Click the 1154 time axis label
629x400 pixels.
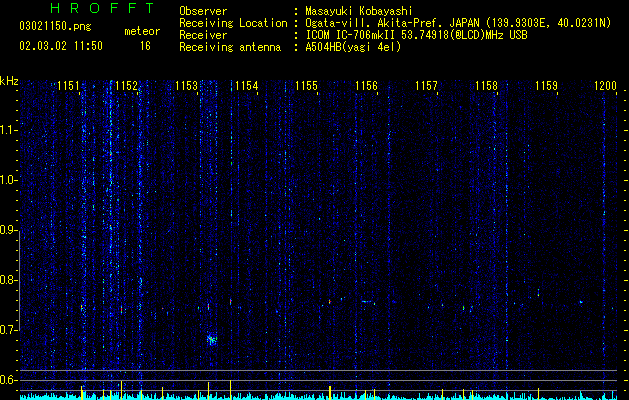(x=247, y=86)
